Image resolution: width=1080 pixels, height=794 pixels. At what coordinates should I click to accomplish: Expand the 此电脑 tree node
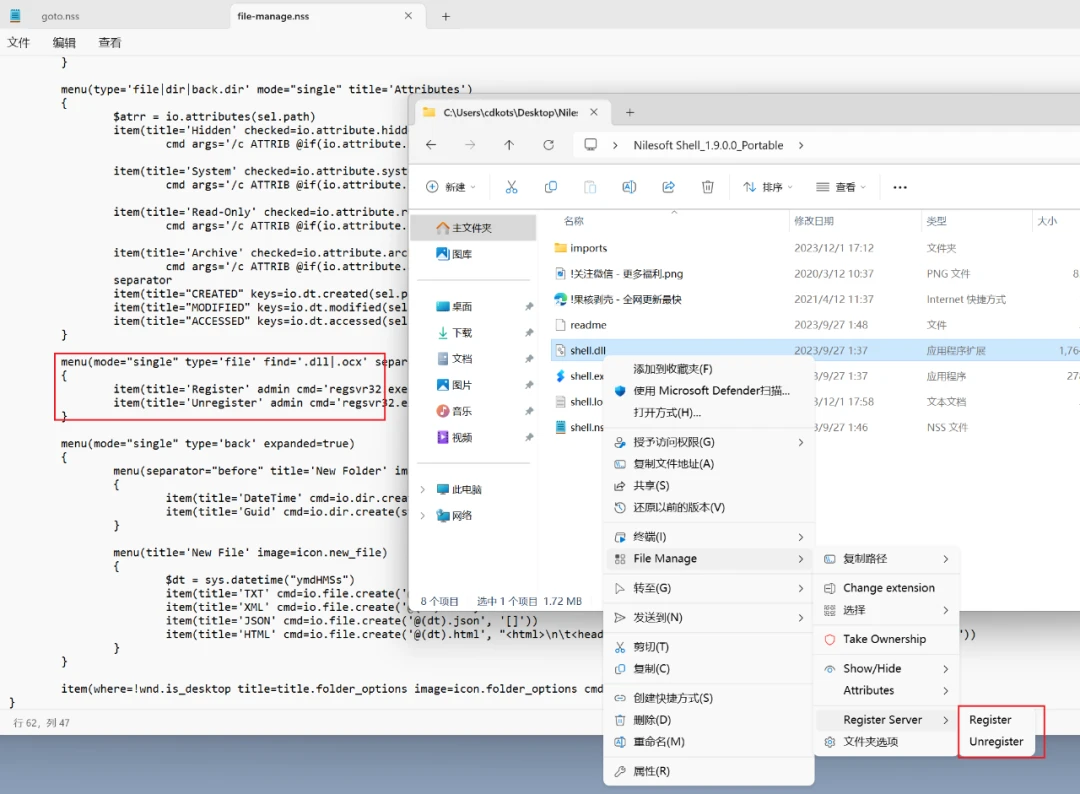[x=422, y=490]
